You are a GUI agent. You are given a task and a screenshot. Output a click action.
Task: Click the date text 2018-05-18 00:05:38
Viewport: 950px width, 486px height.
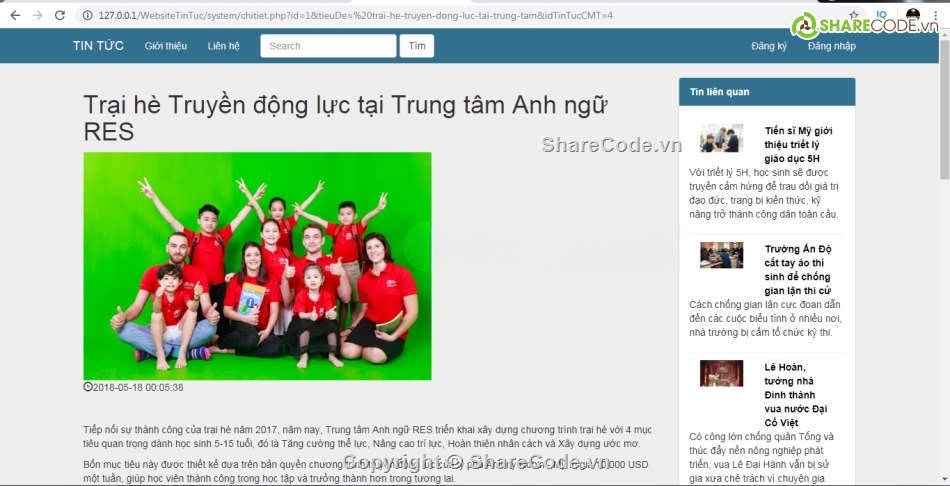pos(138,387)
